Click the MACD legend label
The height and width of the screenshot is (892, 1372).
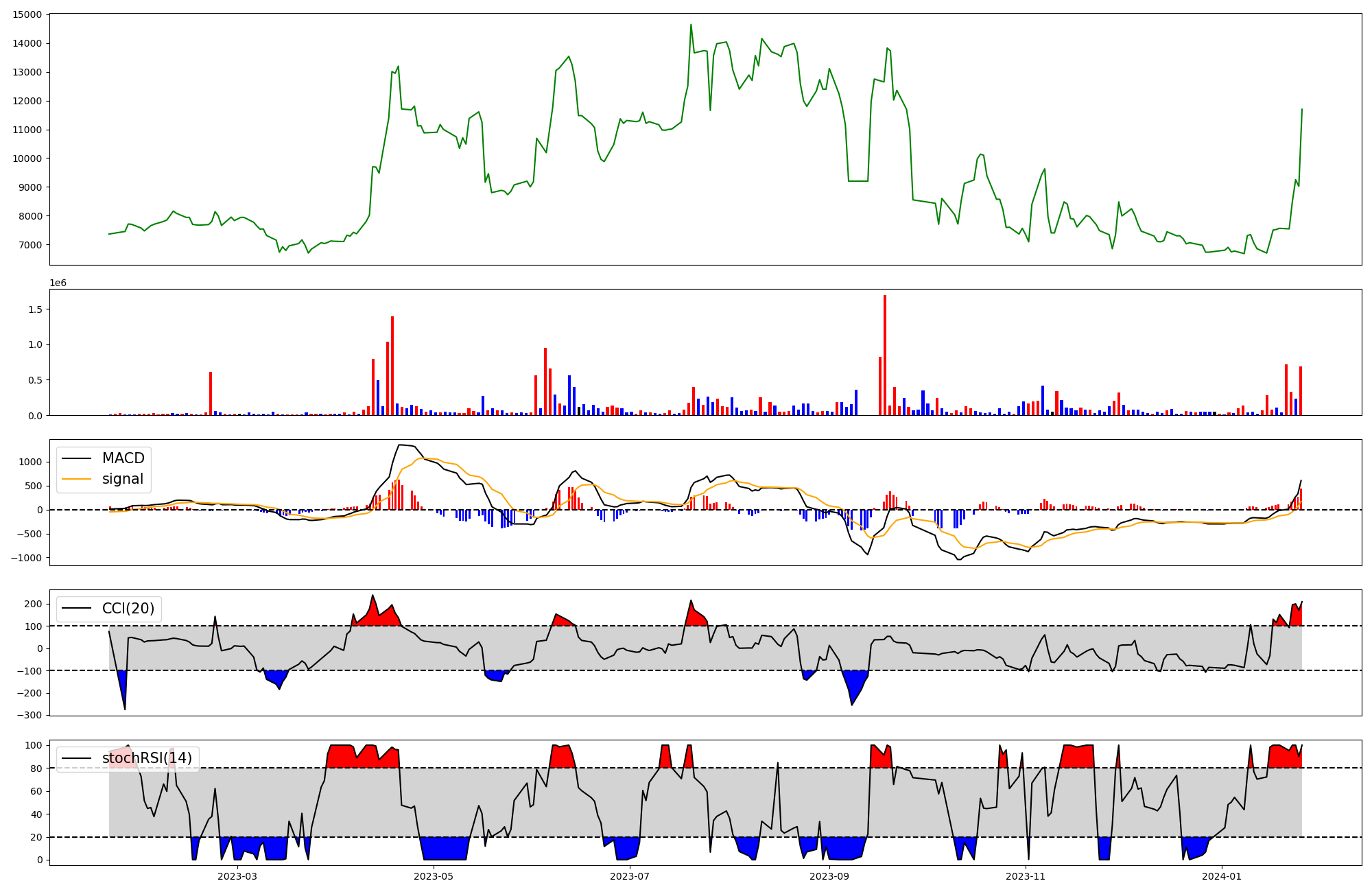tap(123, 458)
